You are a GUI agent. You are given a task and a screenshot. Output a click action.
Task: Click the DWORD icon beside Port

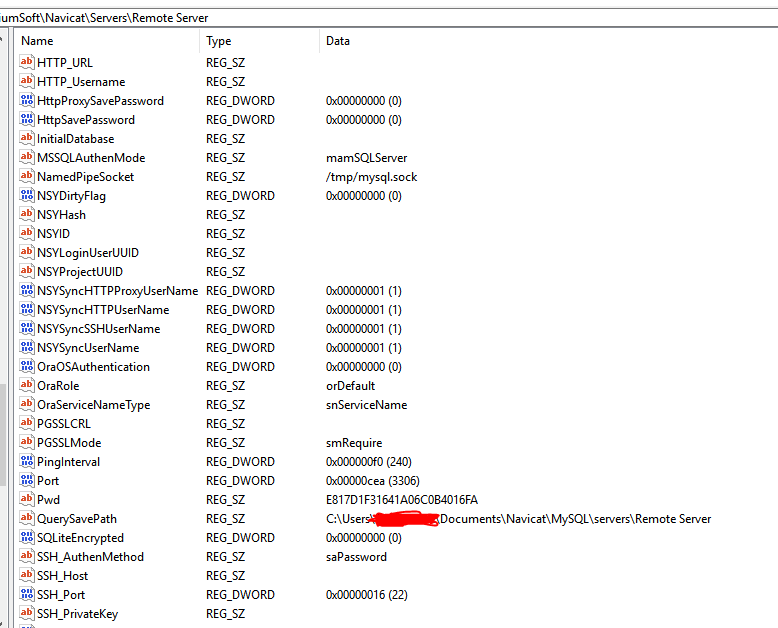[x=27, y=480]
